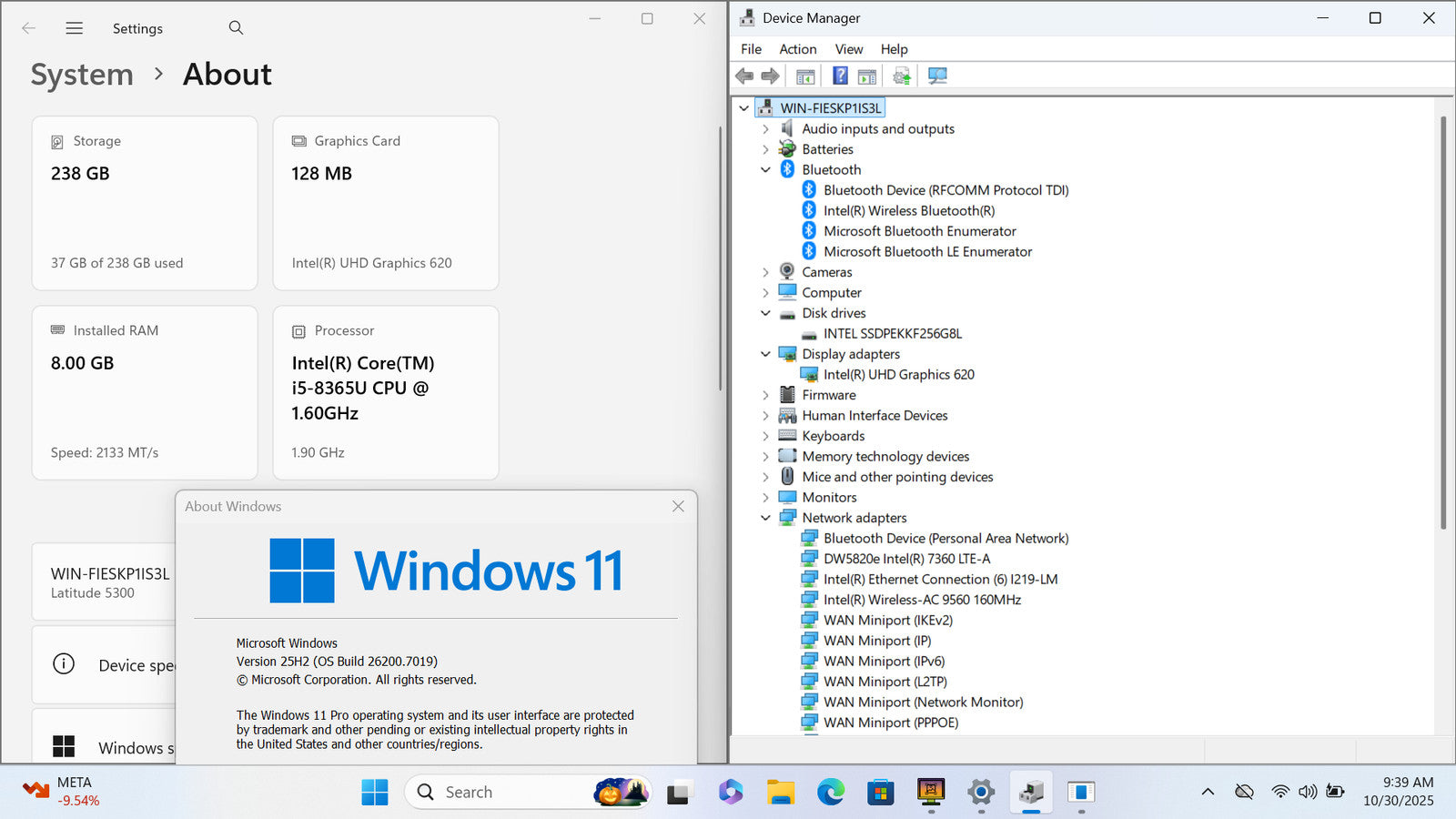Click Show/Hide Console Tree toolbar icon
The image size is (1456, 819).
pos(805,76)
